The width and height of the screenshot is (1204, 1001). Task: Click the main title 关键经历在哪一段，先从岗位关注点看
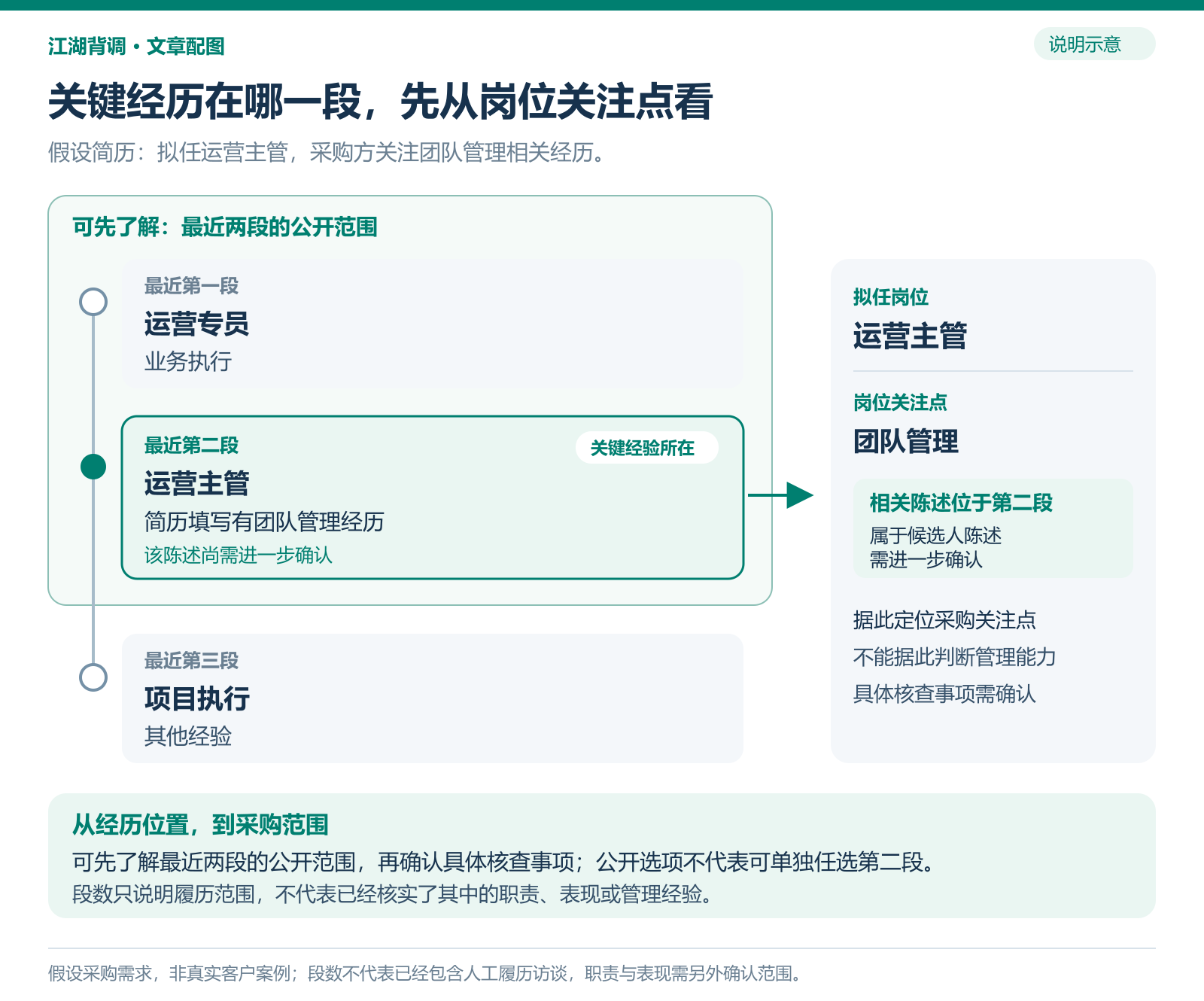(380, 102)
